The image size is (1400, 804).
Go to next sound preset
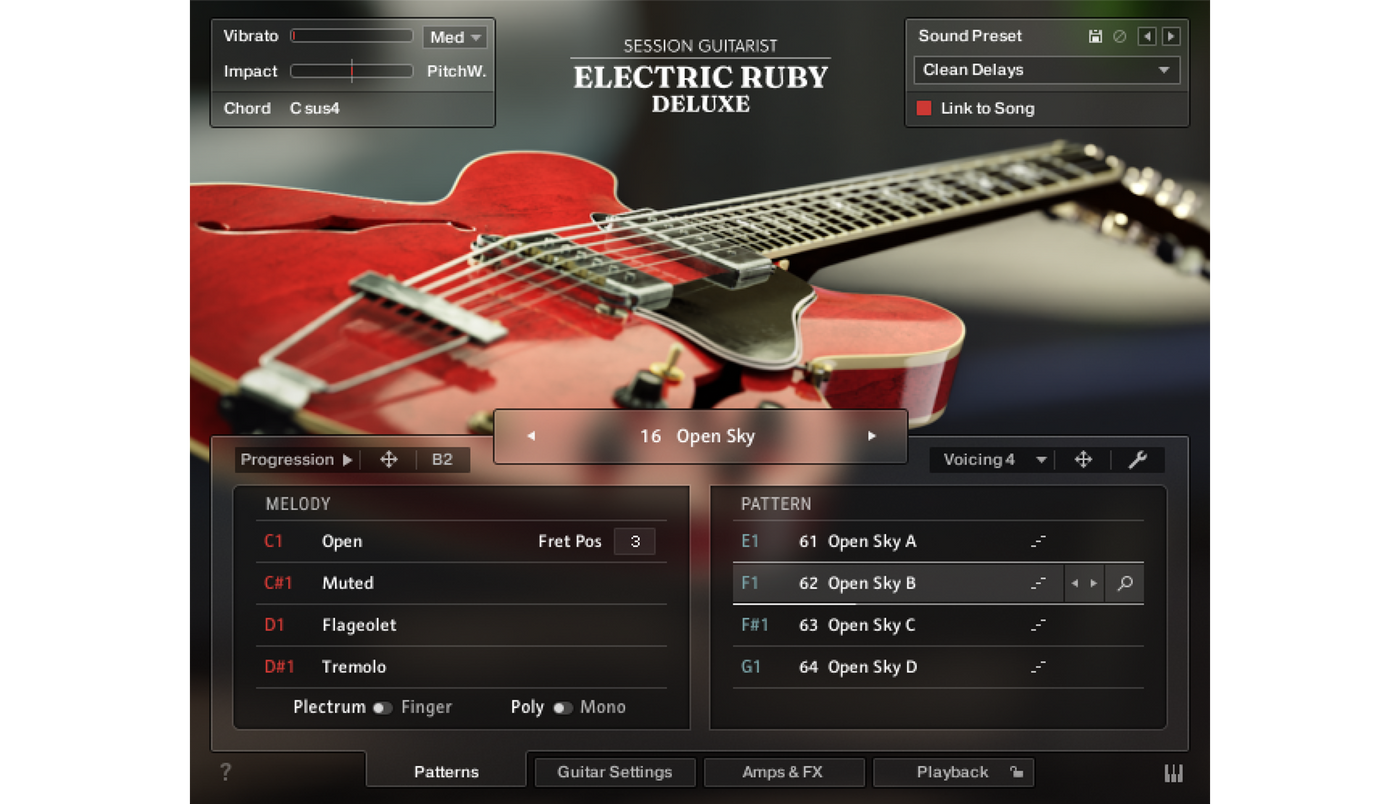point(1171,36)
